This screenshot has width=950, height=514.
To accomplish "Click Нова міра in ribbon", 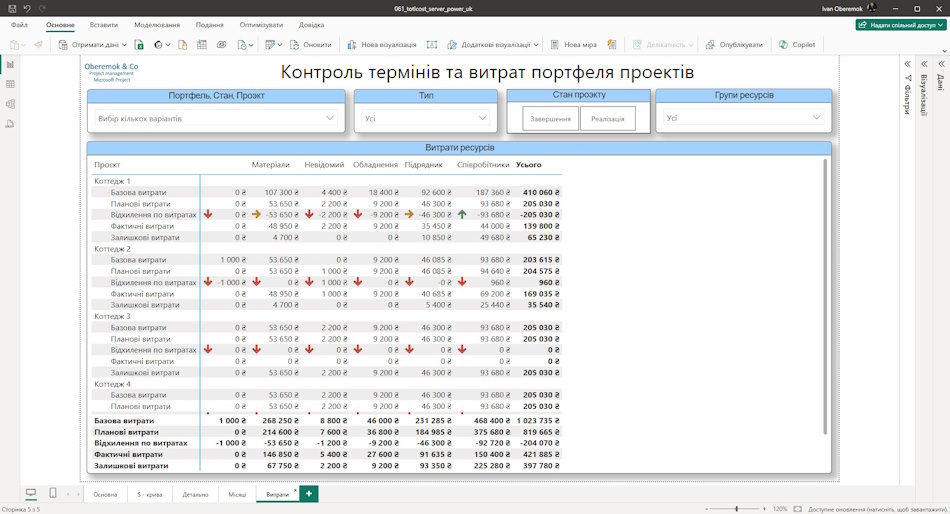I will click(x=573, y=45).
